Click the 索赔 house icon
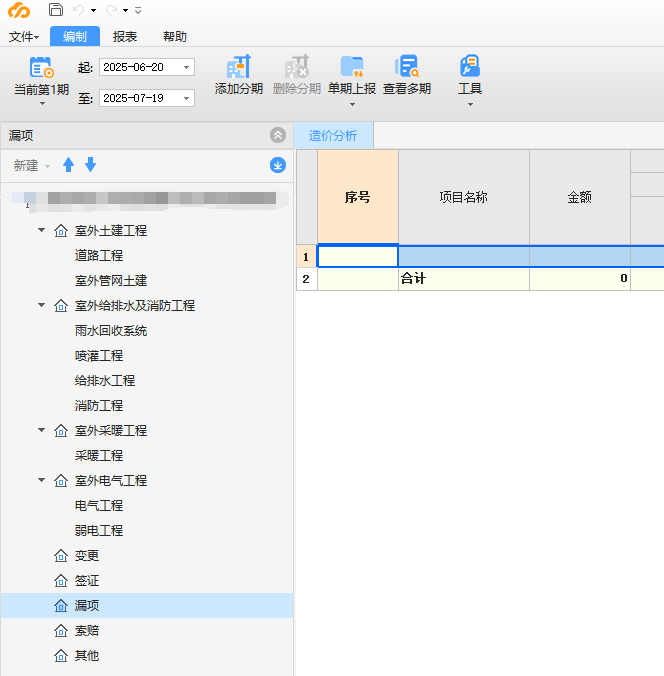 click(61, 631)
